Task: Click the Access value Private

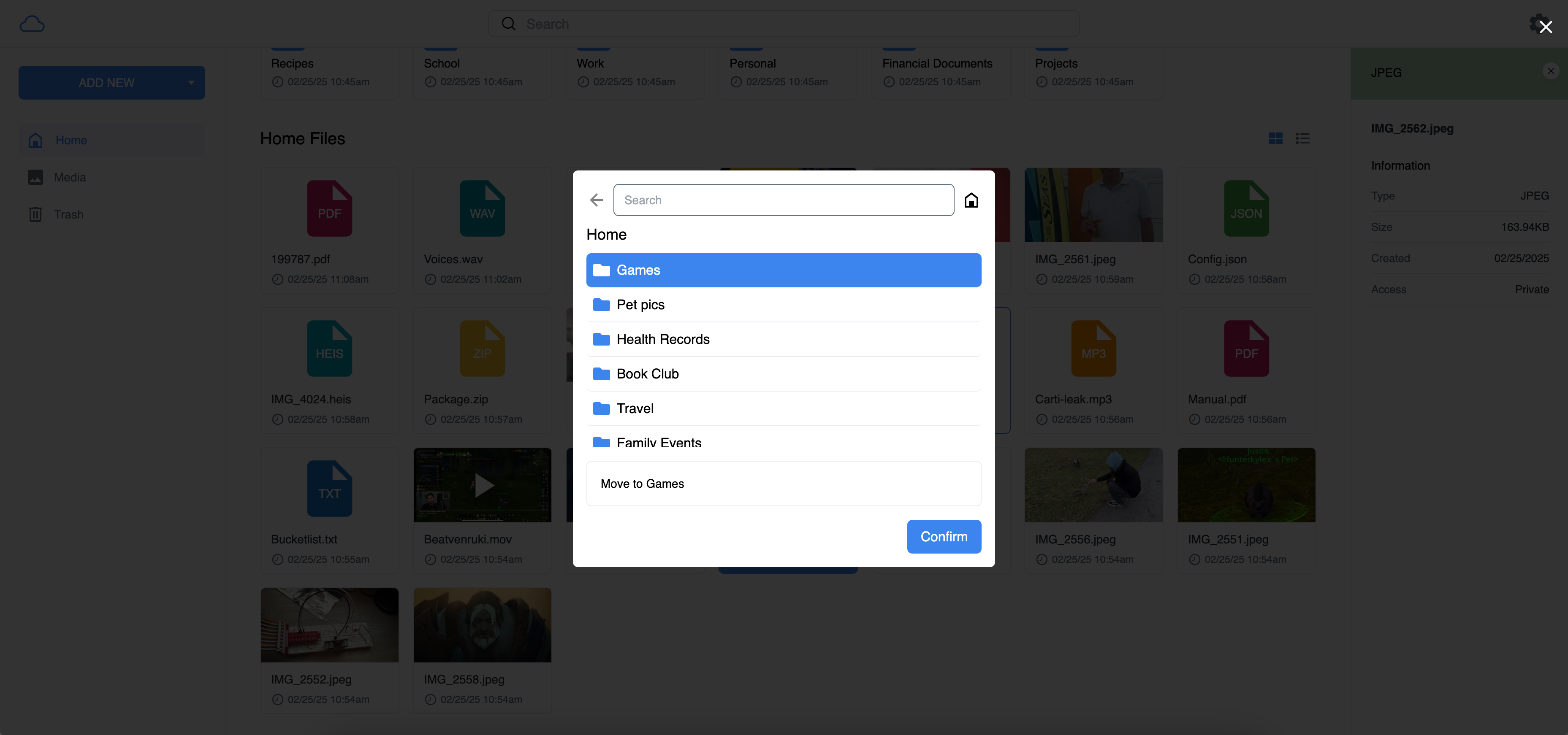Action: [1531, 290]
